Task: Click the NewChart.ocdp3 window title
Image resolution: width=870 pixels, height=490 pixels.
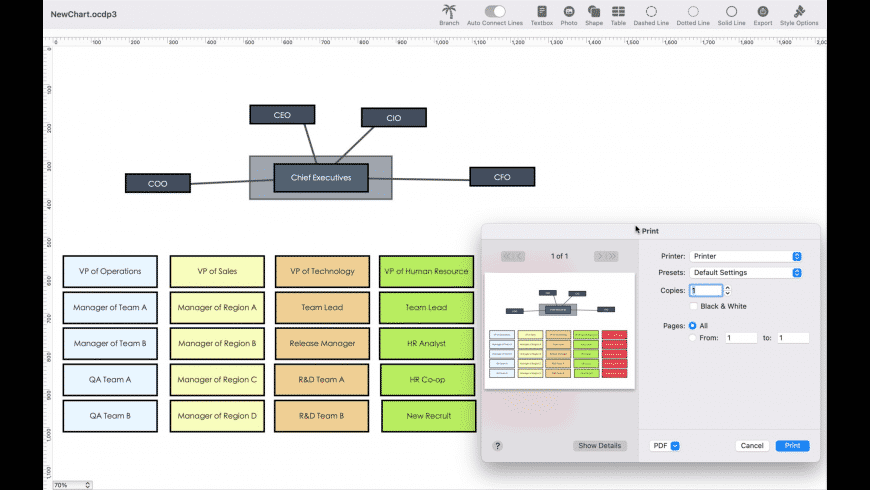Action: click(x=84, y=14)
